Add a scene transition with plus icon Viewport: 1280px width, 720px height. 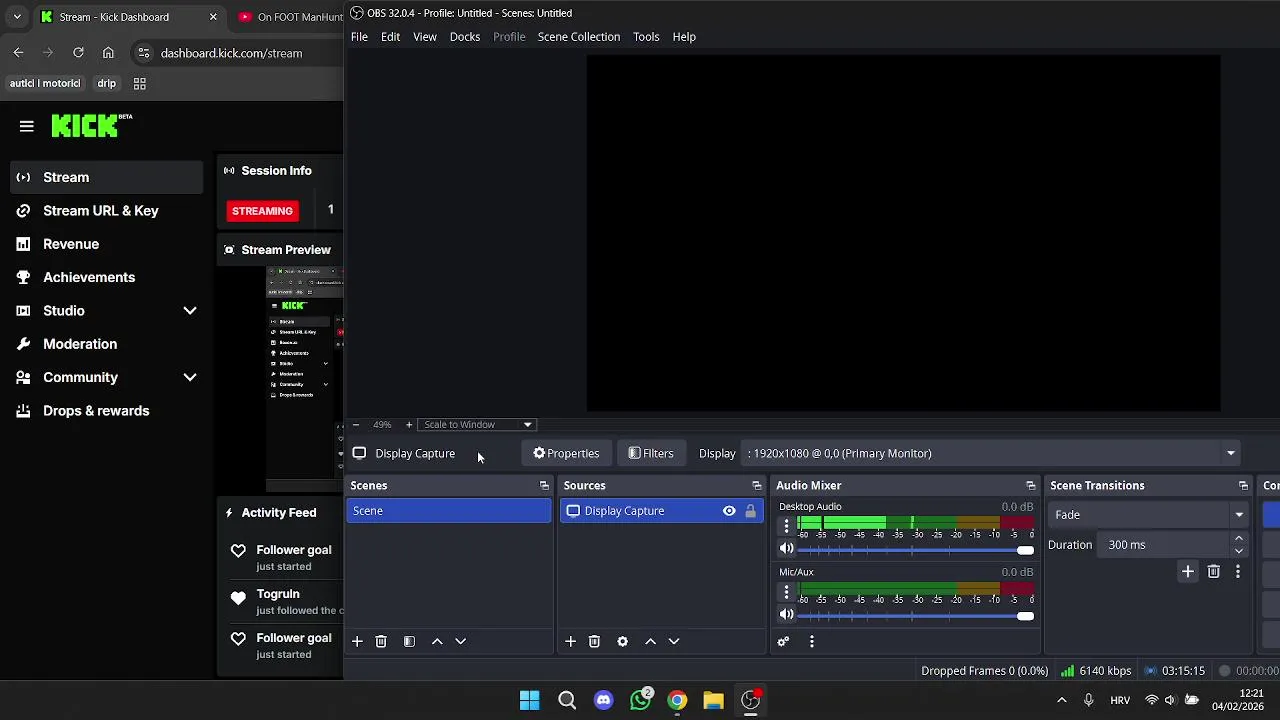pos(1188,571)
